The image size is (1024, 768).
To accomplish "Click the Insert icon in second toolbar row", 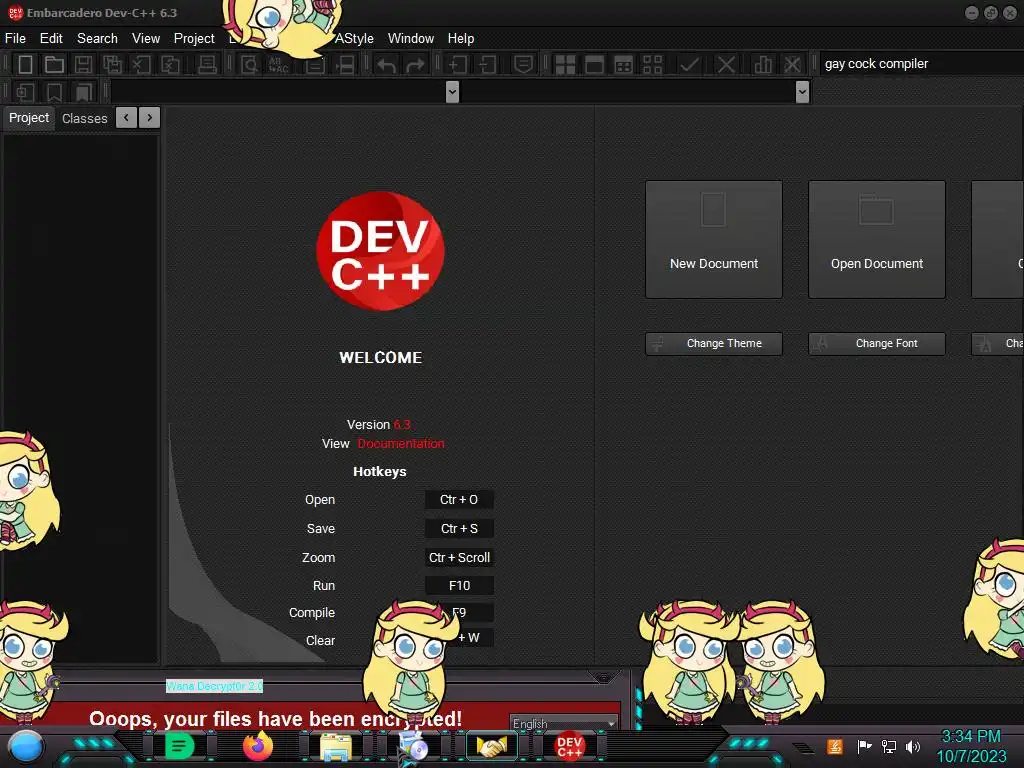I will pyautogui.click(x=25, y=92).
